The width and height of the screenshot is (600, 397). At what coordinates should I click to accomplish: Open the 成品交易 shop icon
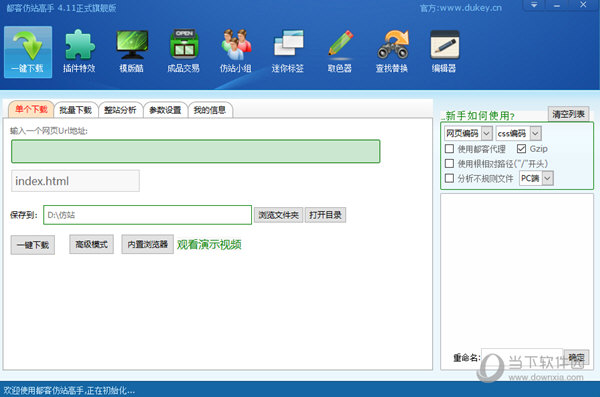(x=184, y=52)
